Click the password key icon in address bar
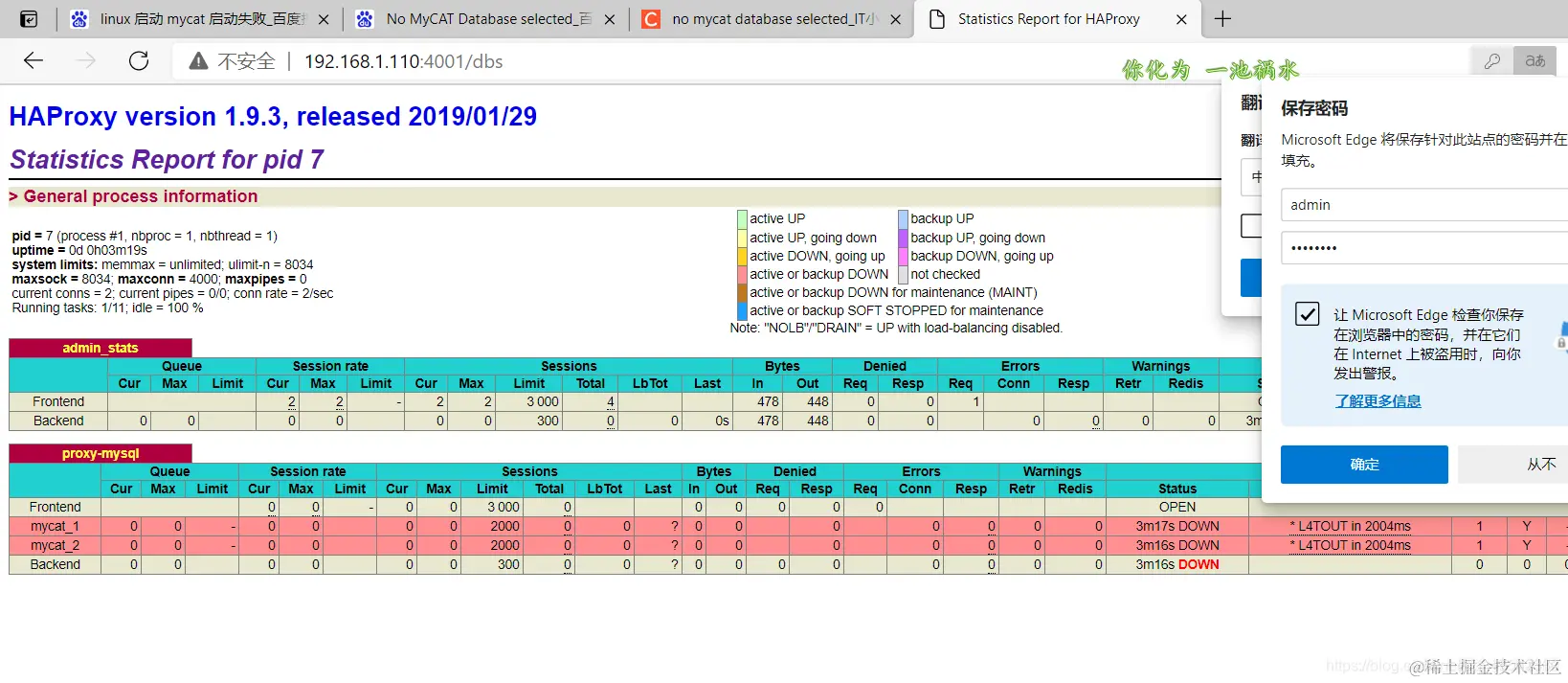This screenshot has height=683, width=1568. click(x=1492, y=61)
